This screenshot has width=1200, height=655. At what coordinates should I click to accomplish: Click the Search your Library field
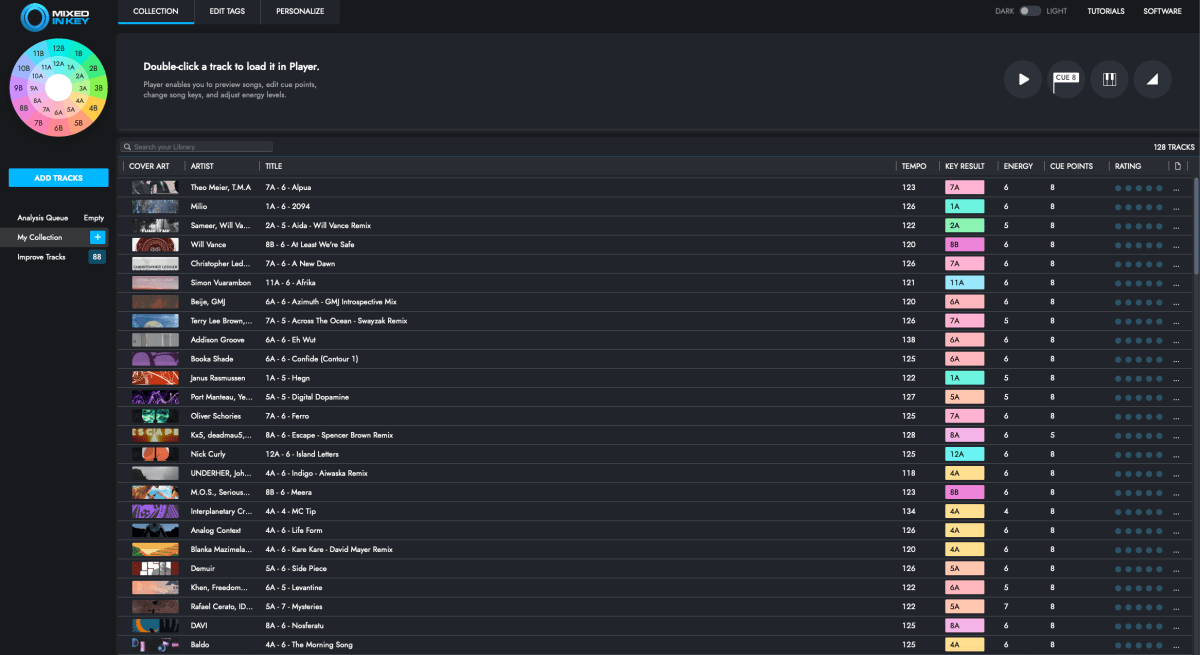pos(200,147)
